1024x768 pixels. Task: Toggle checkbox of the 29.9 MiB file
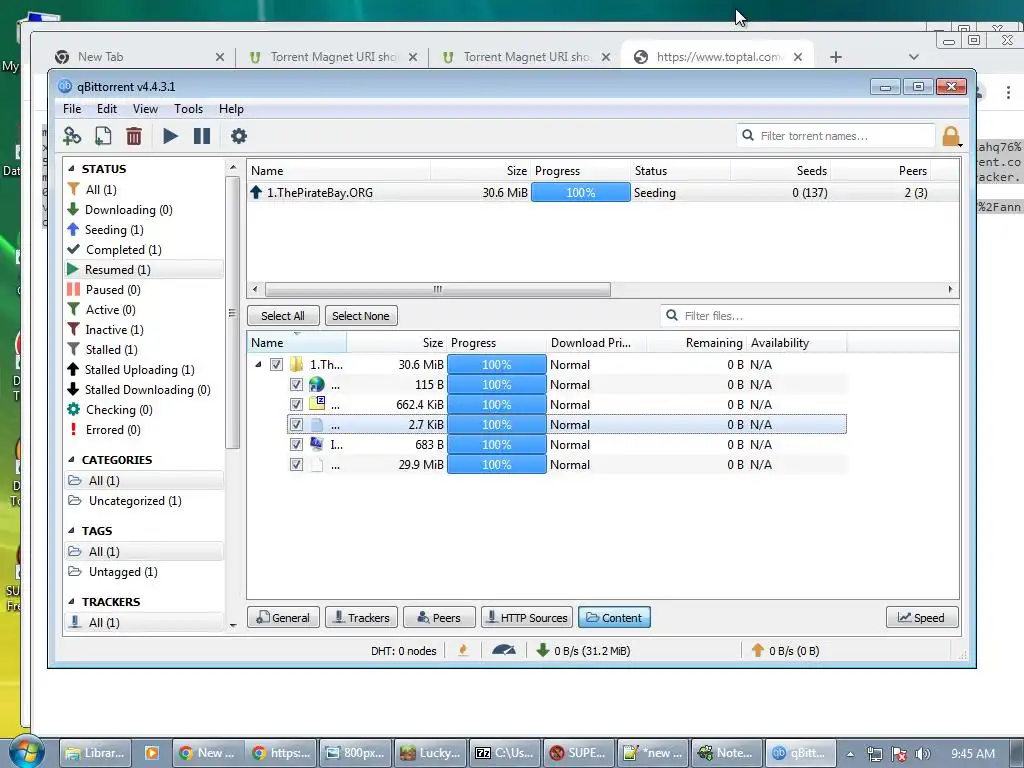(x=296, y=465)
